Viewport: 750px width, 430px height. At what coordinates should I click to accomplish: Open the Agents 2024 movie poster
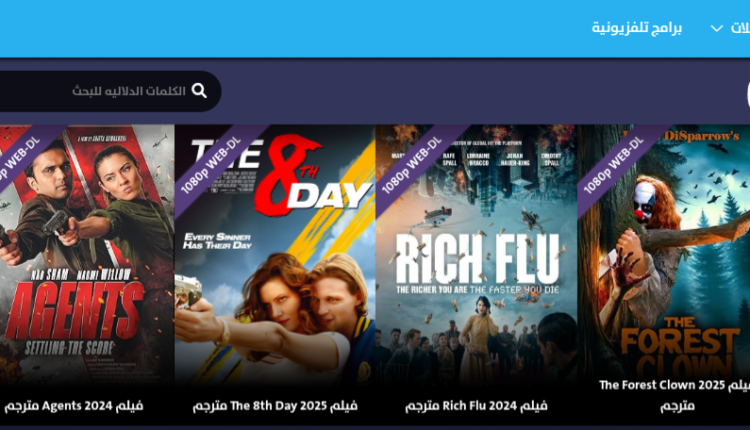[x=87, y=254]
